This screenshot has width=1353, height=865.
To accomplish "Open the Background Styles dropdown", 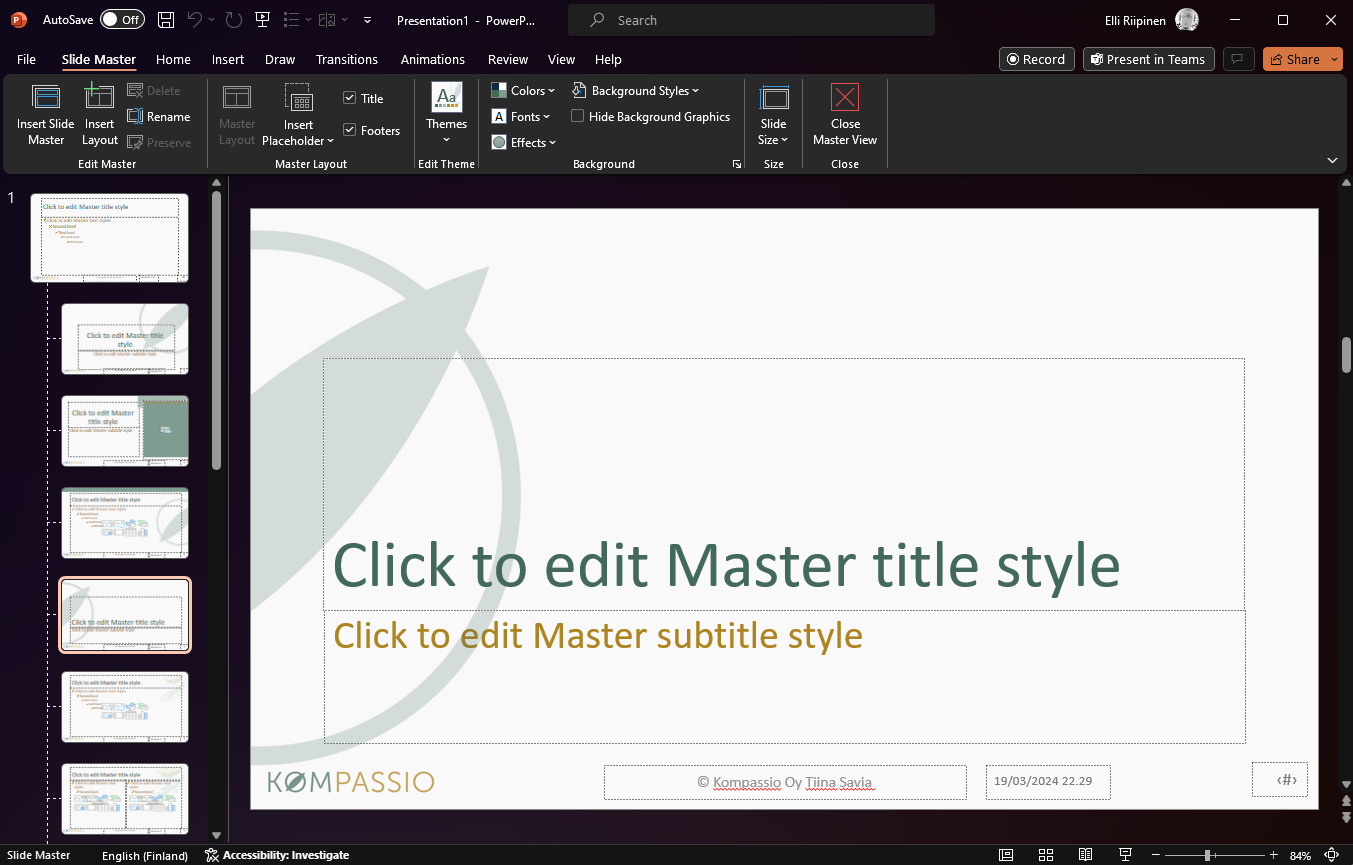I will coord(636,90).
